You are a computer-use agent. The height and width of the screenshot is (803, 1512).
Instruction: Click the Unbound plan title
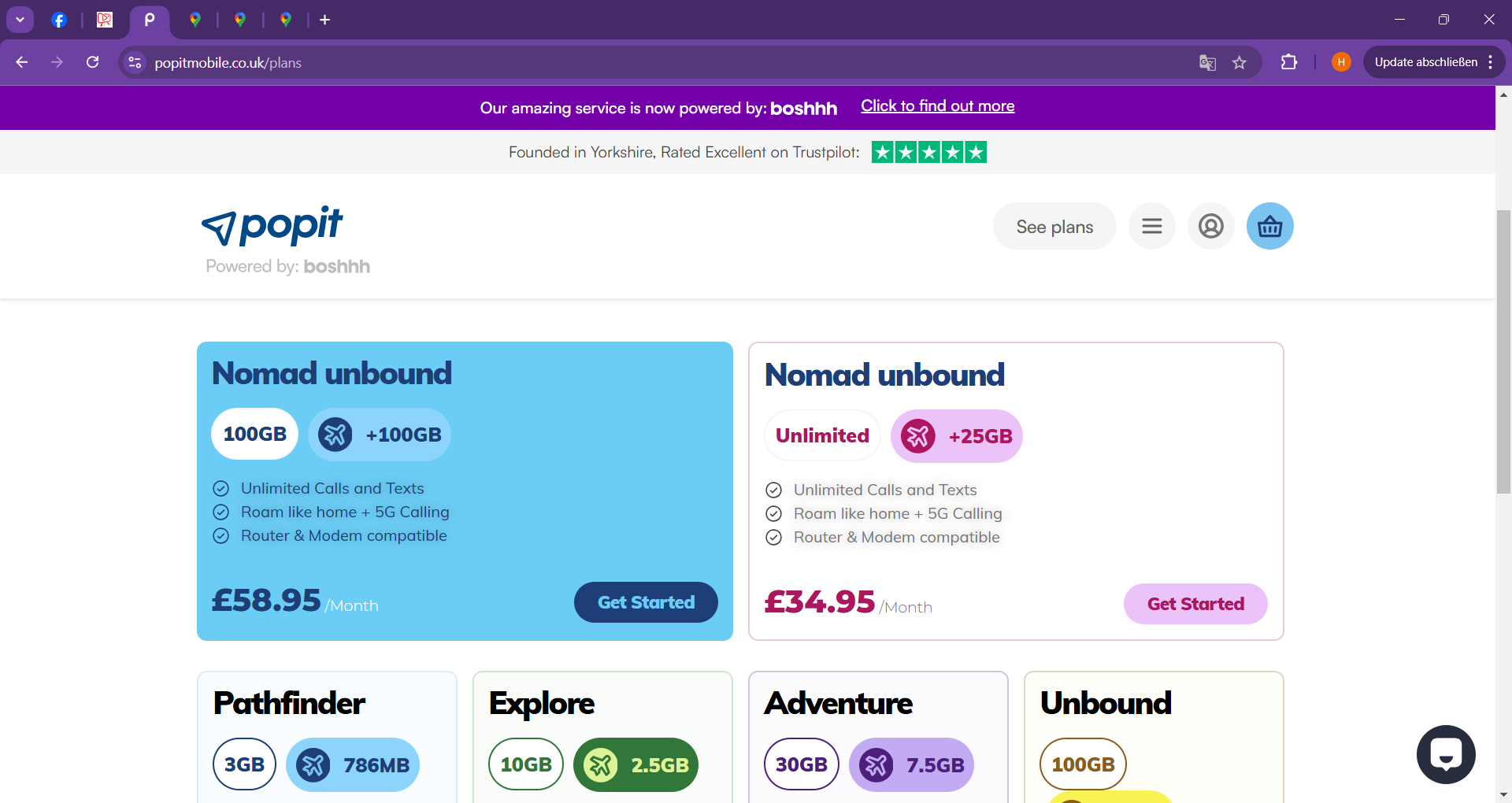[x=1106, y=704]
